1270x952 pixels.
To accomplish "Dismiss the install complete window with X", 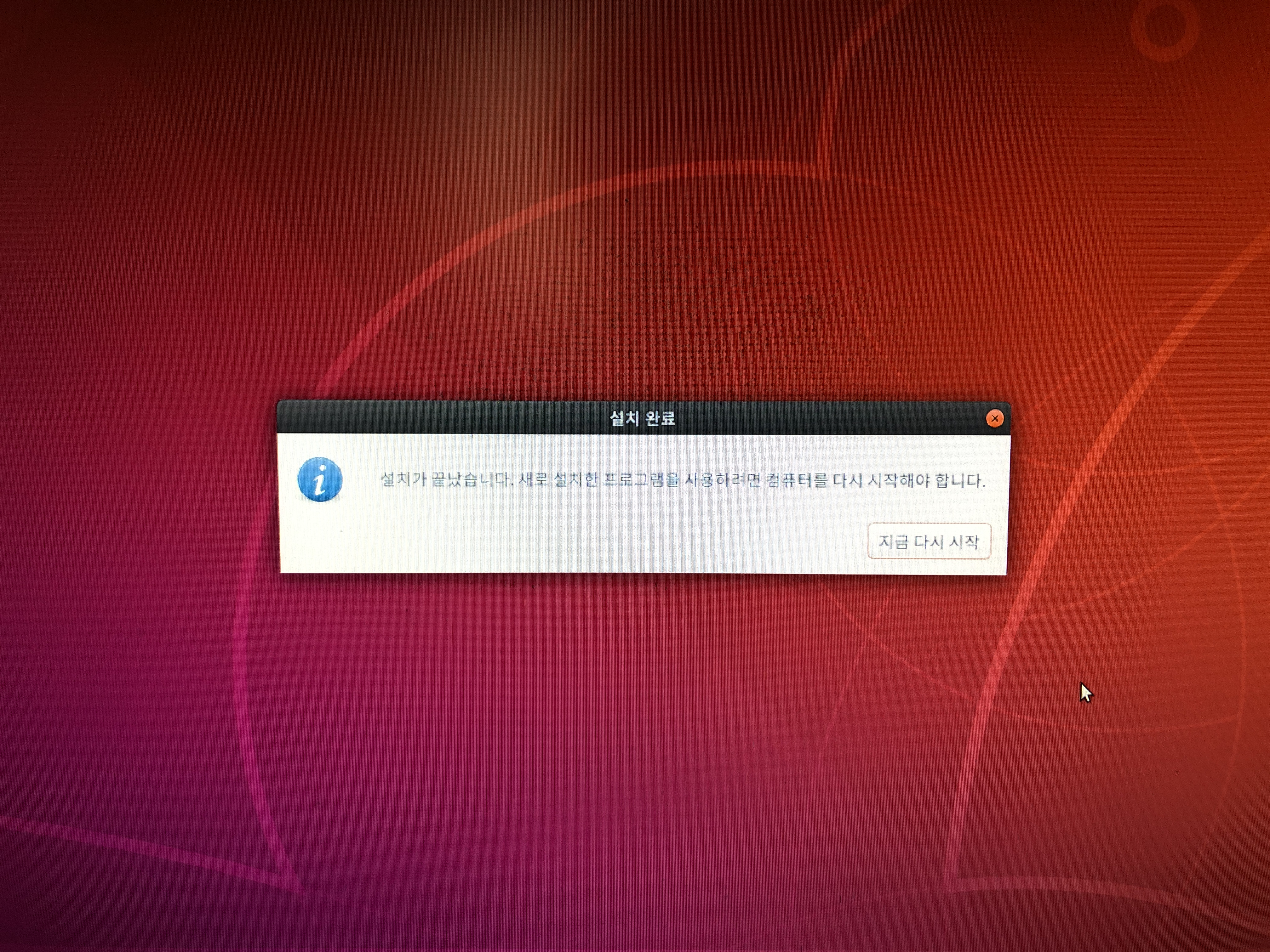I will coord(994,418).
